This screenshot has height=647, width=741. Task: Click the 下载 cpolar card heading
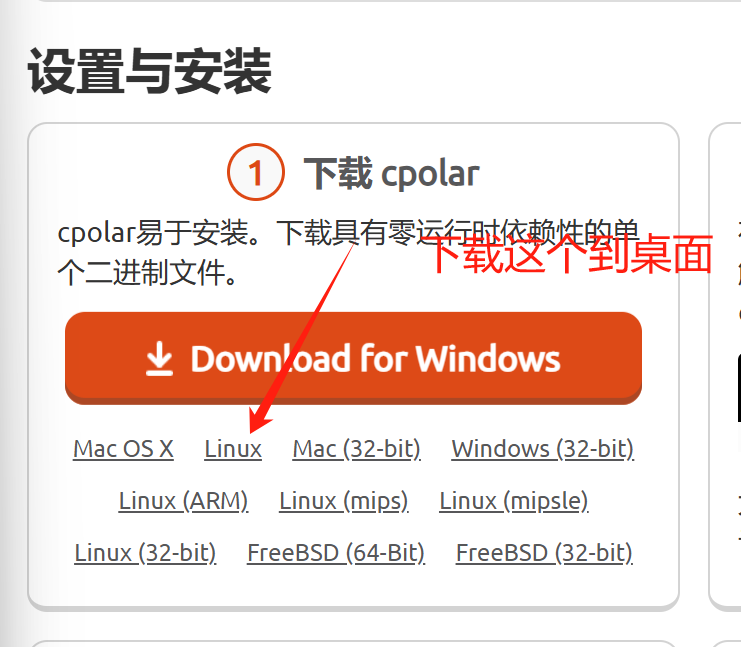[391, 173]
